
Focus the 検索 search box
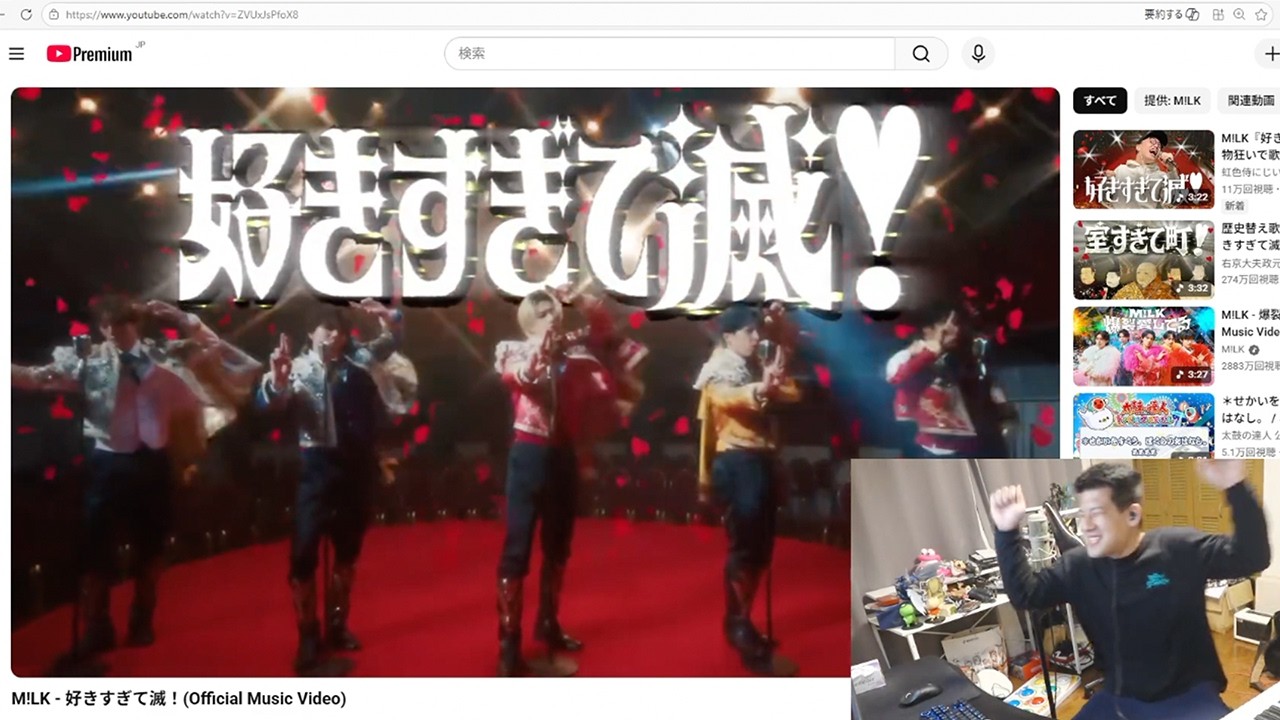coord(669,54)
